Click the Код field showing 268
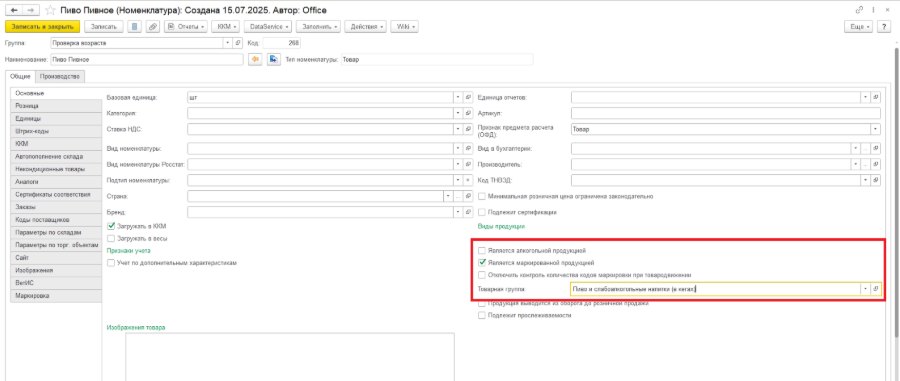The height and width of the screenshot is (381, 900). click(282, 43)
